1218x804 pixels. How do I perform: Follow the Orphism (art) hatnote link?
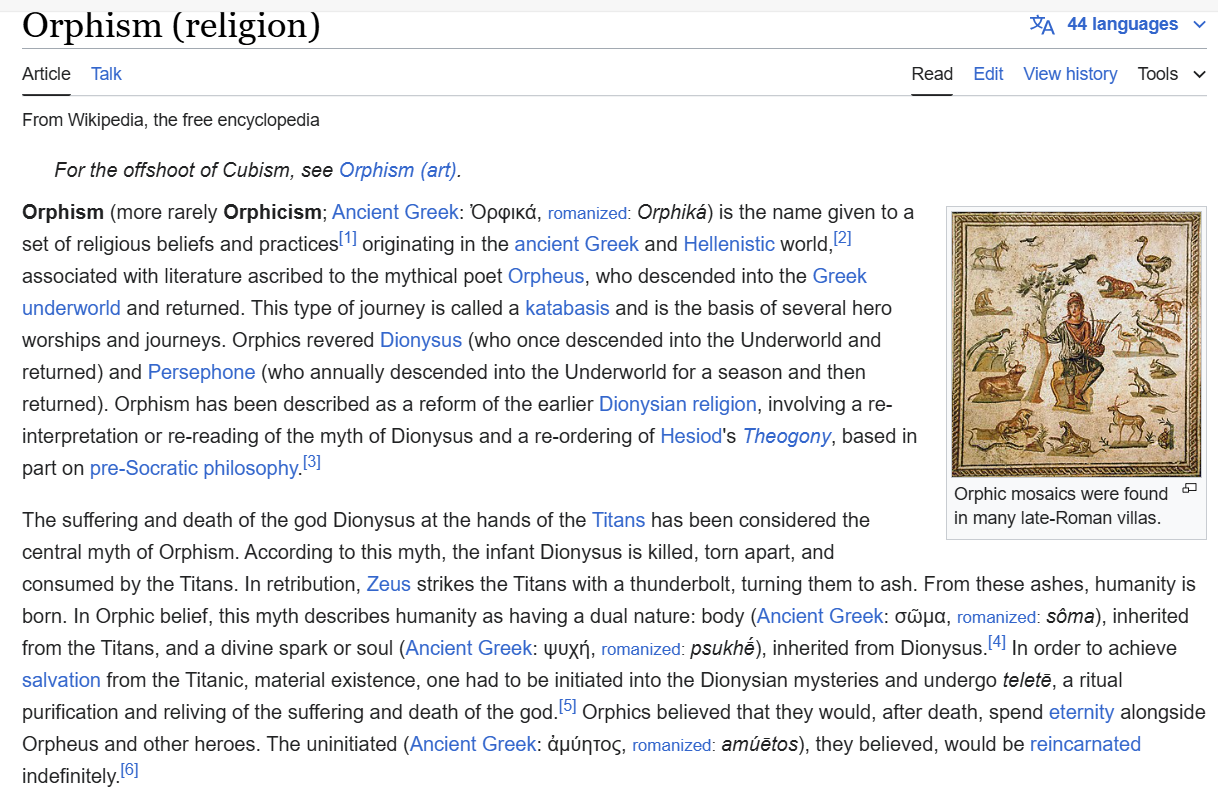pos(398,170)
